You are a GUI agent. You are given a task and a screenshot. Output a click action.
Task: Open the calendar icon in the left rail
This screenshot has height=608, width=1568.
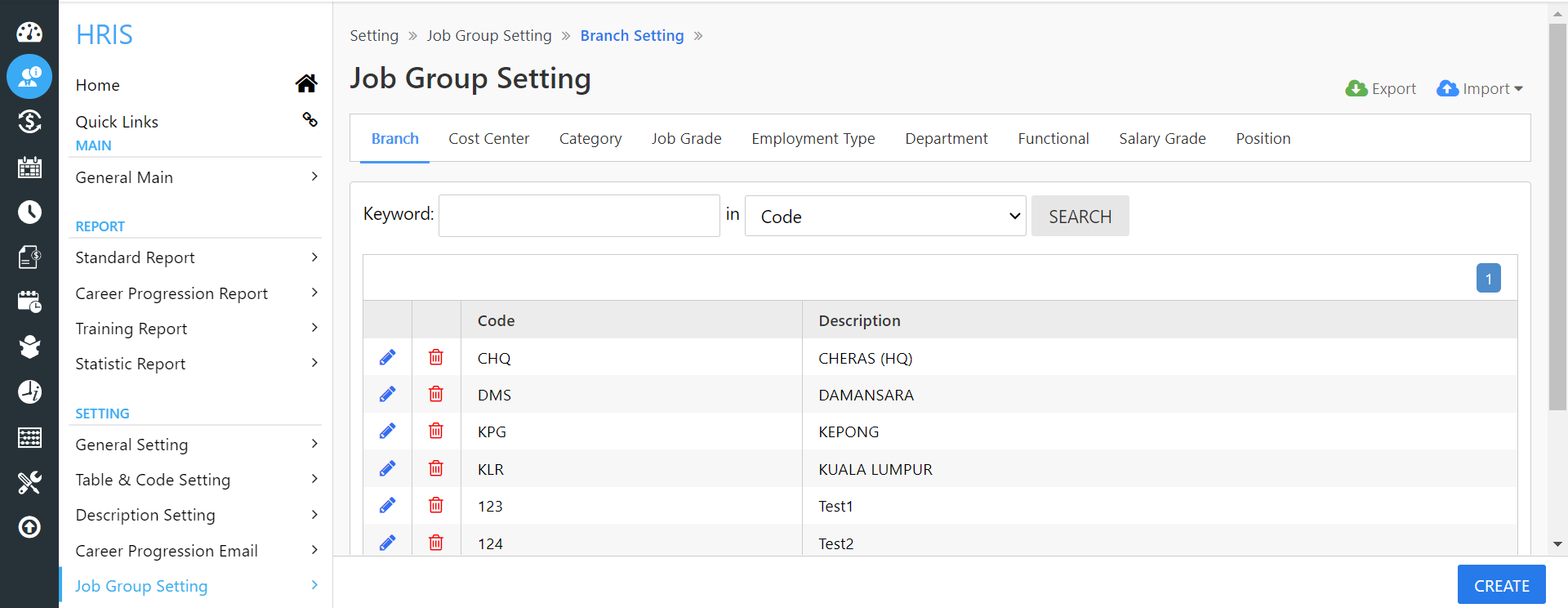(x=29, y=167)
